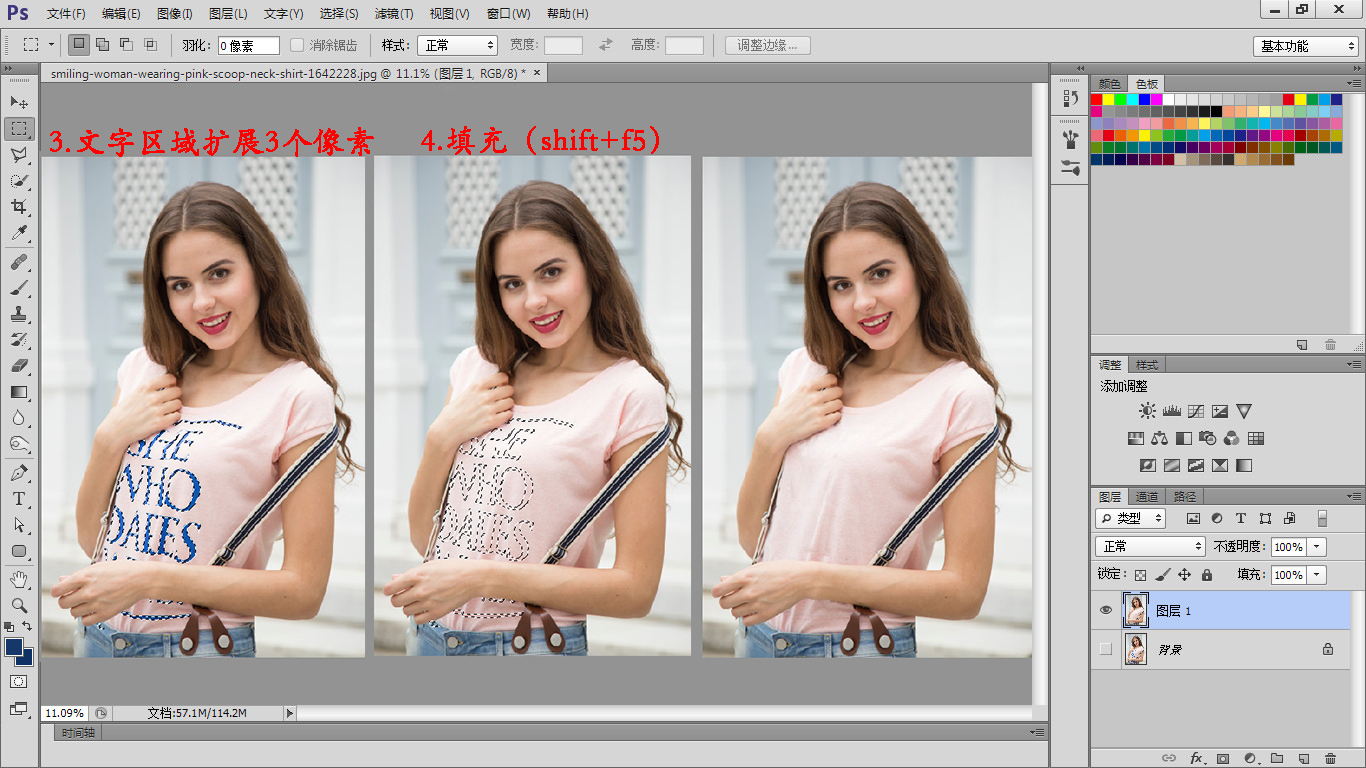Select the Gradient tool
Image resolution: width=1366 pixels, height=768 pixels.
(x=19, y=392)
